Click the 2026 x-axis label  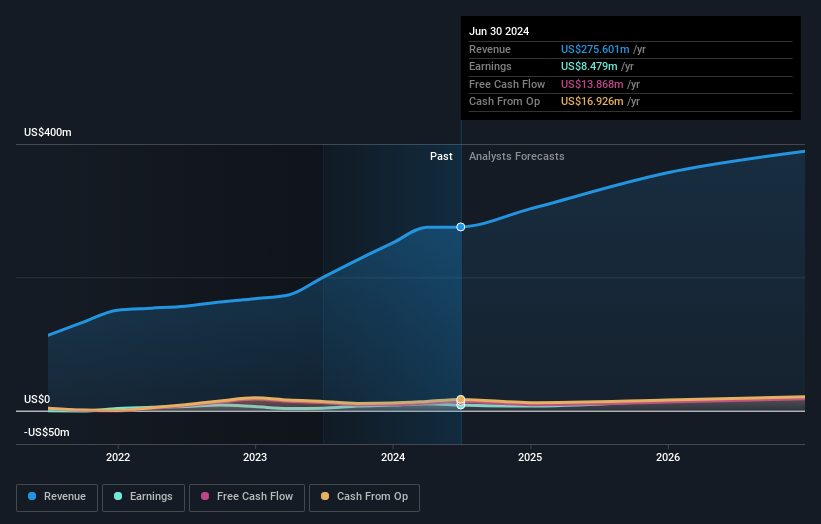pos(668,458)
